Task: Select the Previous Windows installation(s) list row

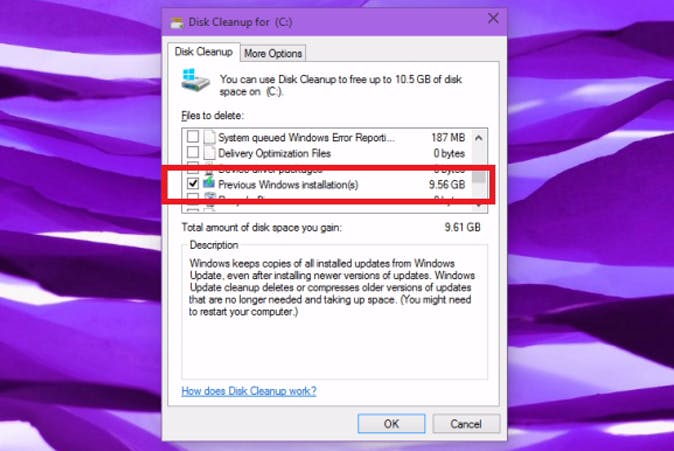Action: pos(328,184)
